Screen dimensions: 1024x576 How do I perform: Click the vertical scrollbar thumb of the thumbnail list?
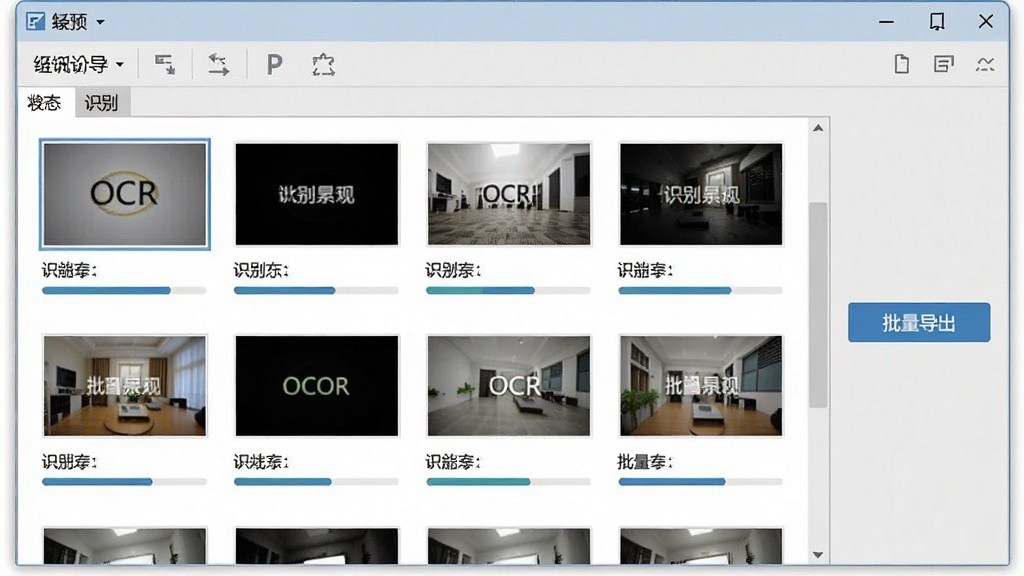click(x=818, y=305)
